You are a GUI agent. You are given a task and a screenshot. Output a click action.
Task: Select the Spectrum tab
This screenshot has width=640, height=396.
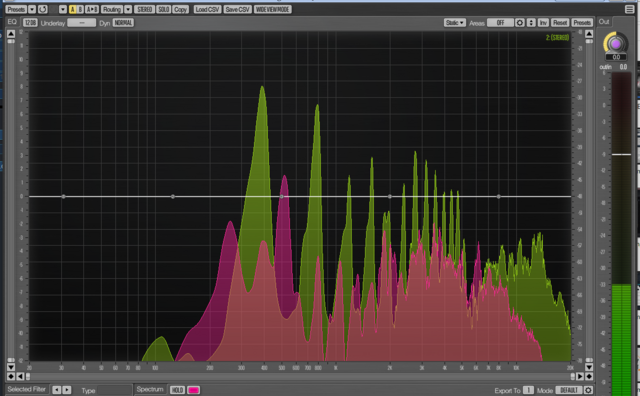point(150,389)
